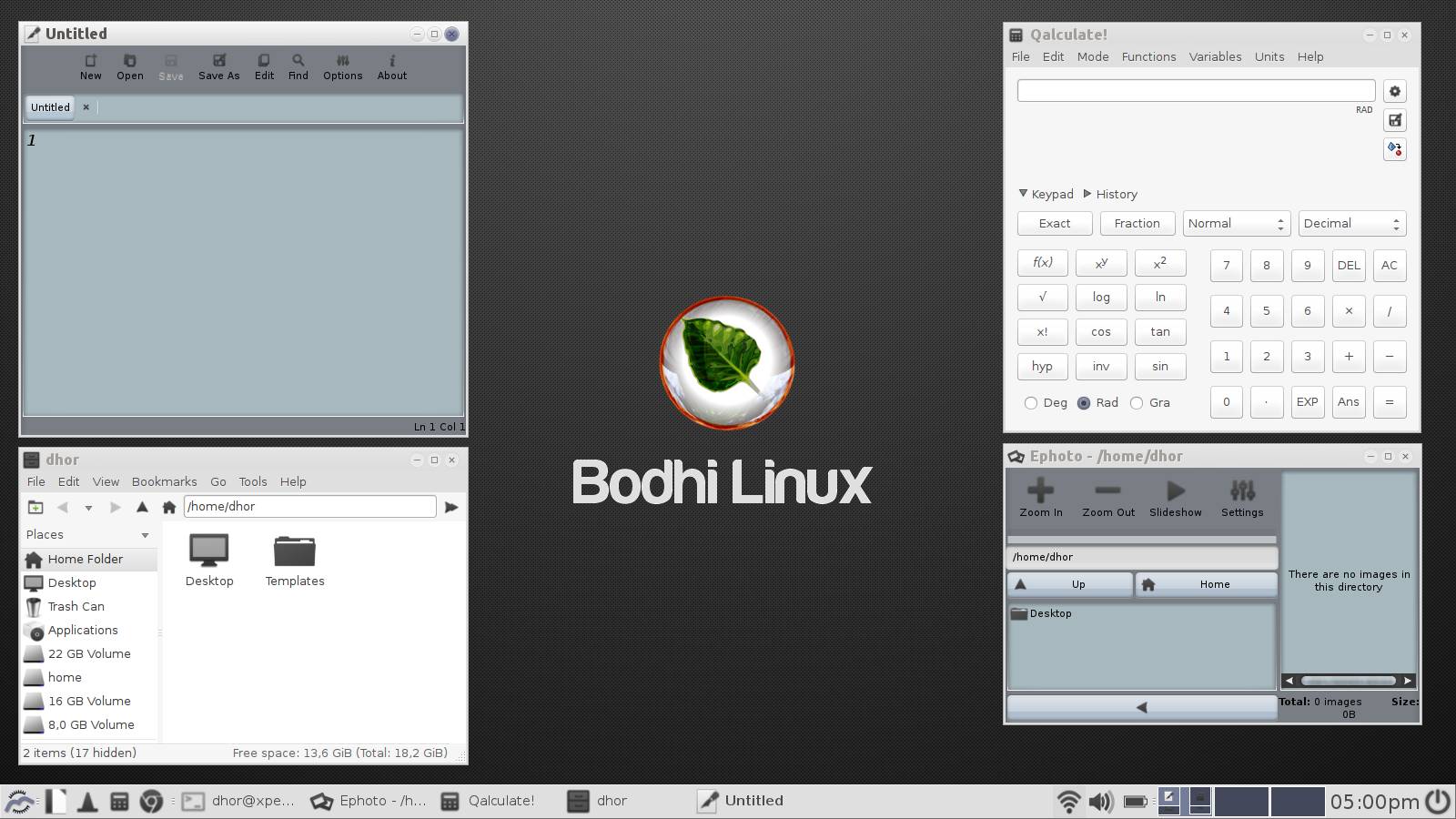Select the Desktop folder in Ephoto list
Screen dimensions: 1456x819
click(x=1042, y=613)
